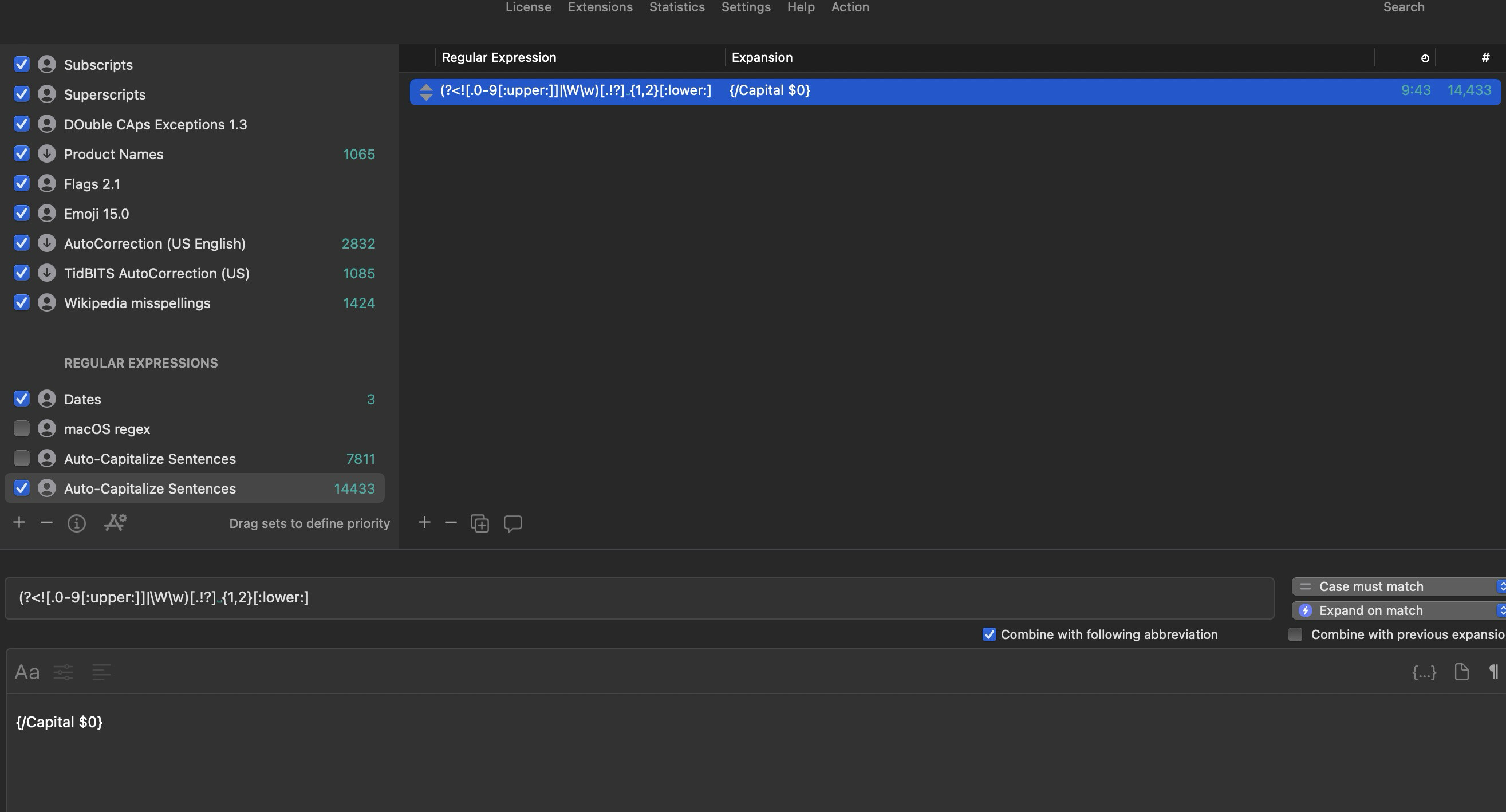Image resolution: width=1506 pixels, height=812 pixels.
Task: Open the set text style options icon
Action: click(x=115, y=522)
